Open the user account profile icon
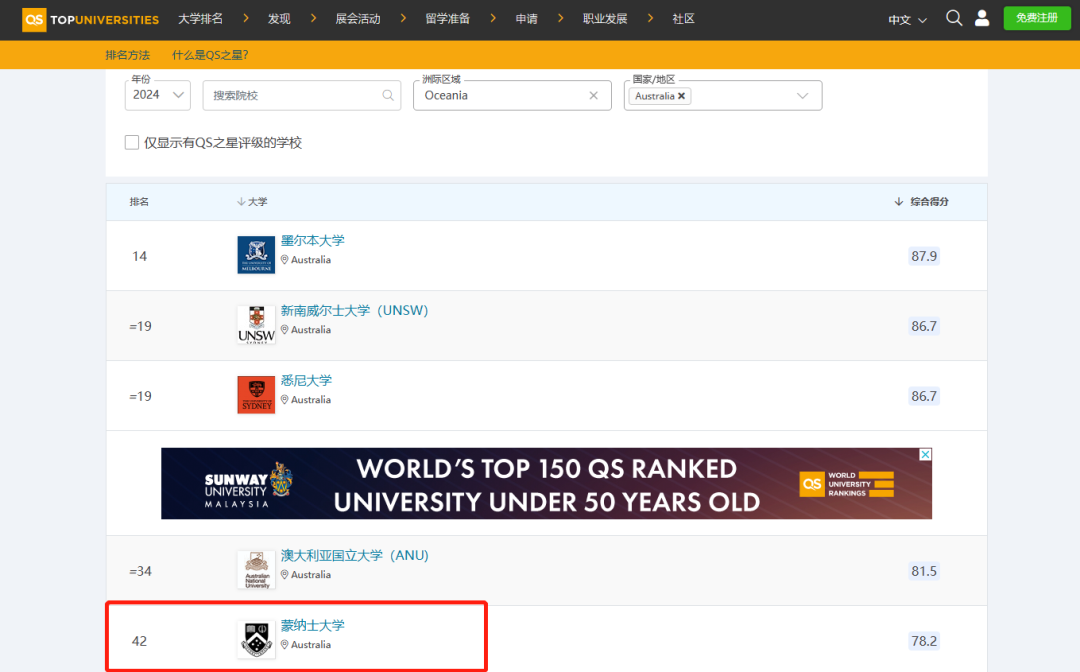The image size is (1080, 672). [982, 19]
